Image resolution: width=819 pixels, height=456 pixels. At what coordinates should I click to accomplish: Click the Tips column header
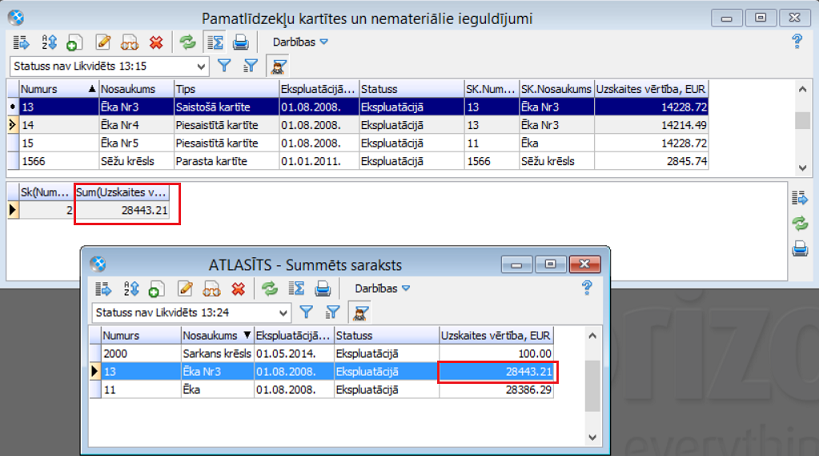pos(226,89)
